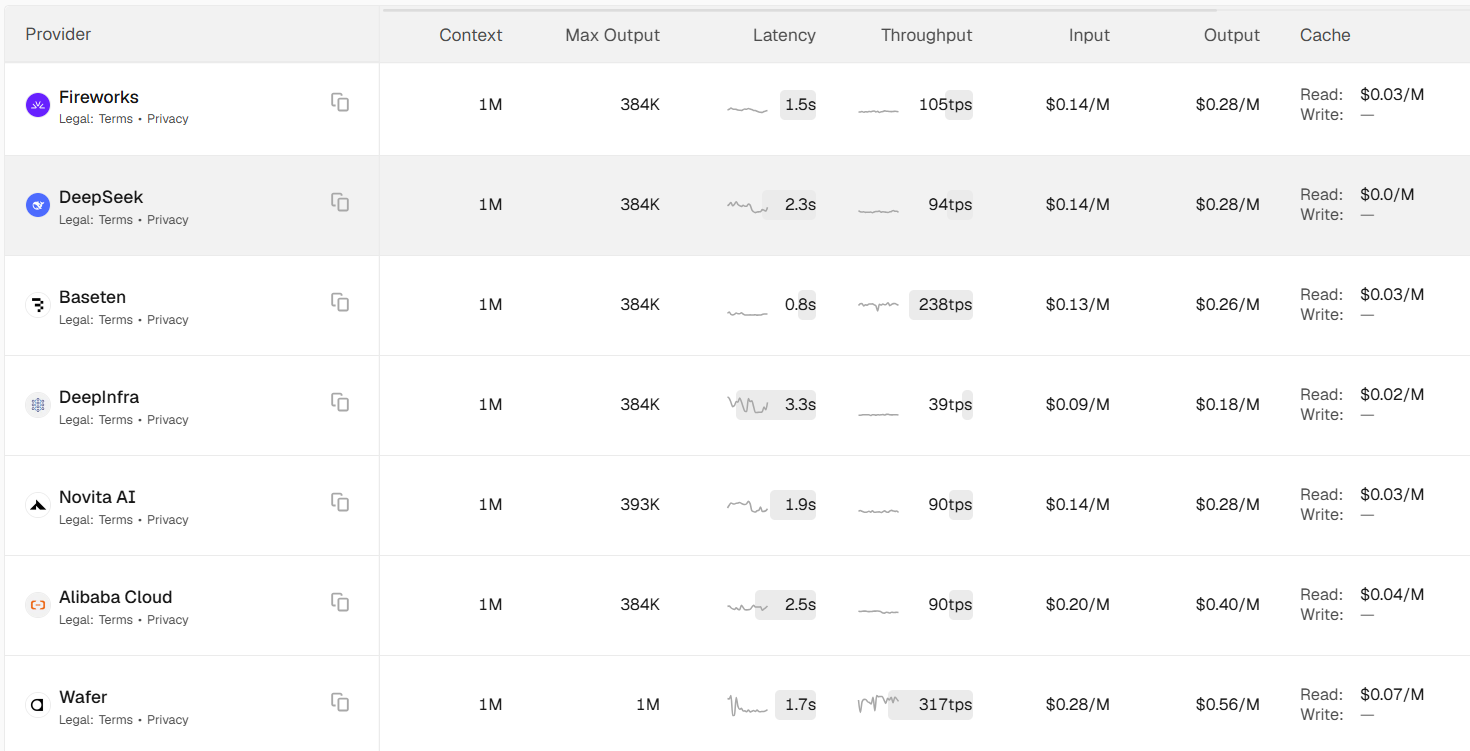Click the Wafer $0.07/M cache read price
1470x751 pixels.
point(1392,695)
